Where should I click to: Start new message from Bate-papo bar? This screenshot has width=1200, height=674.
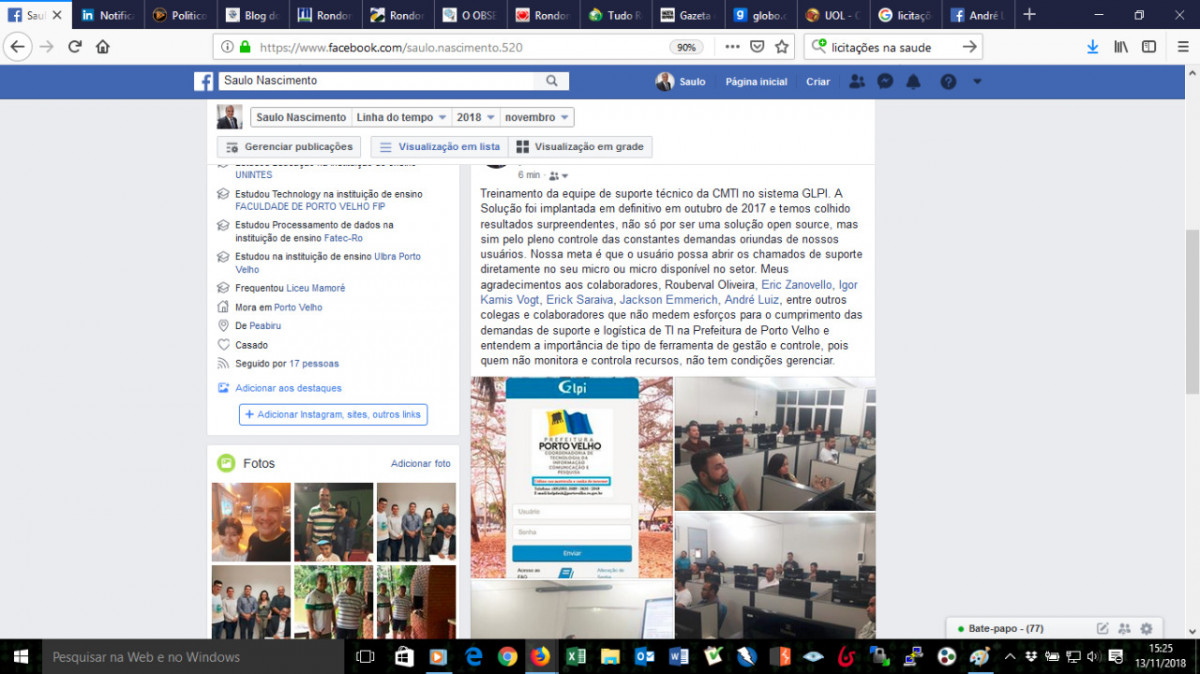tap(1102, 629)
